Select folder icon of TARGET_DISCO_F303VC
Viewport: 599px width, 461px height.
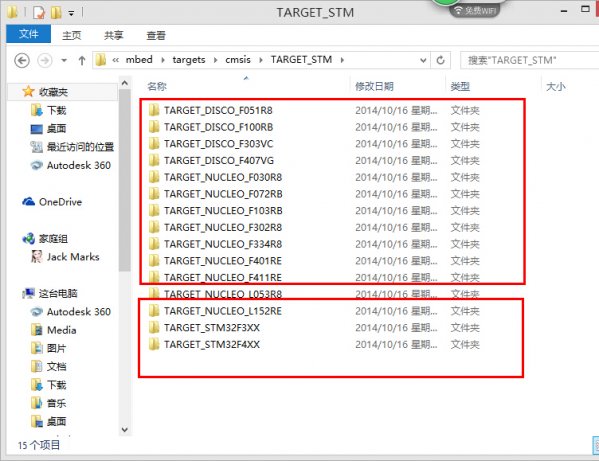154,144
